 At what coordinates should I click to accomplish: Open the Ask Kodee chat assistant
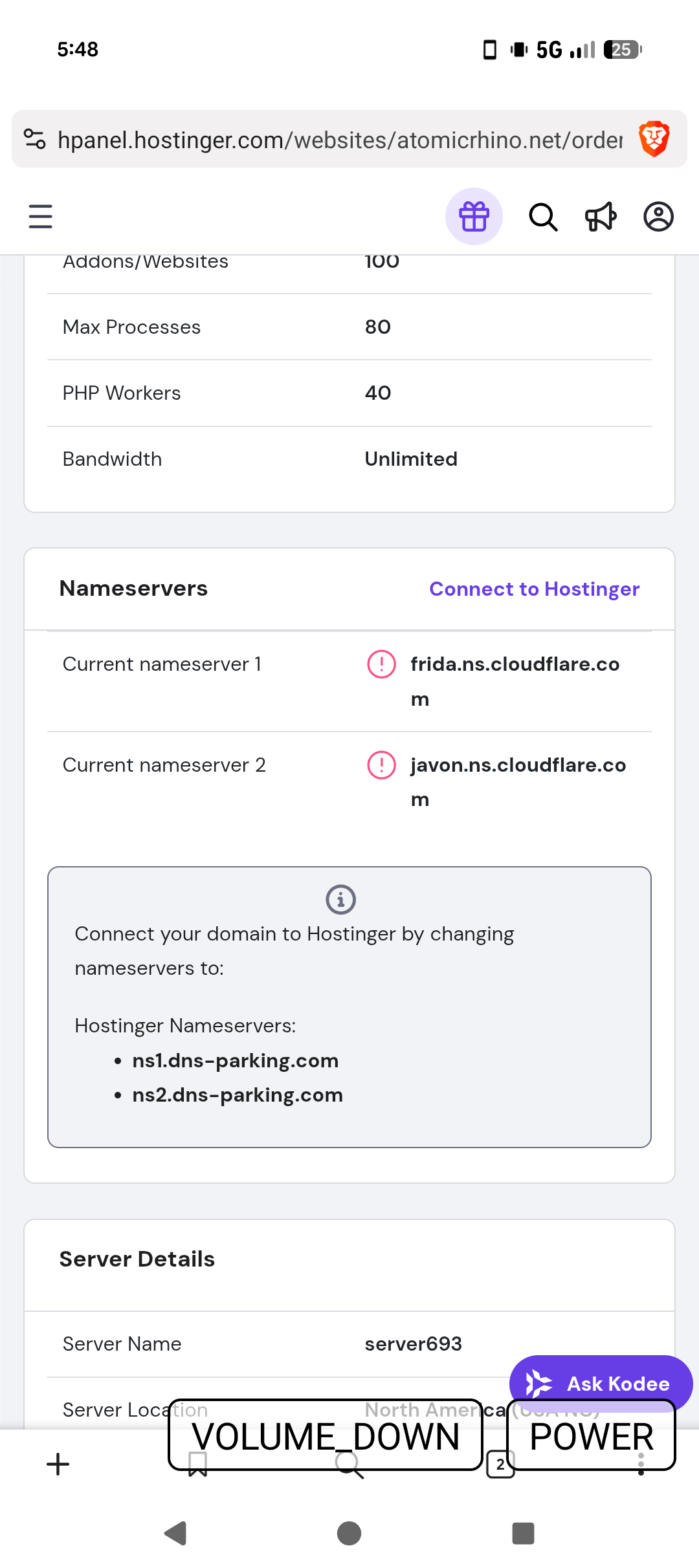600,1383
